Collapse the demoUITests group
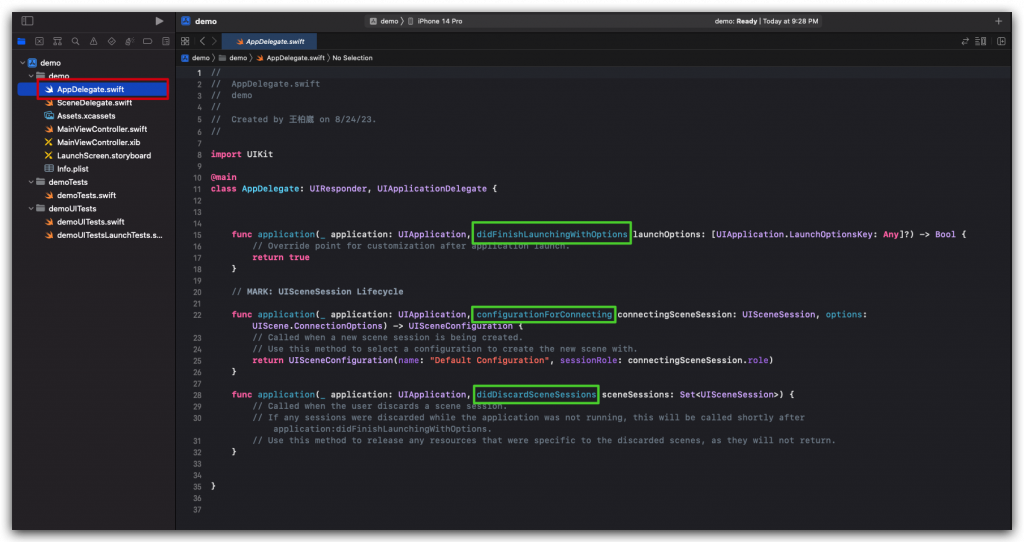 [x=31, y=208]
